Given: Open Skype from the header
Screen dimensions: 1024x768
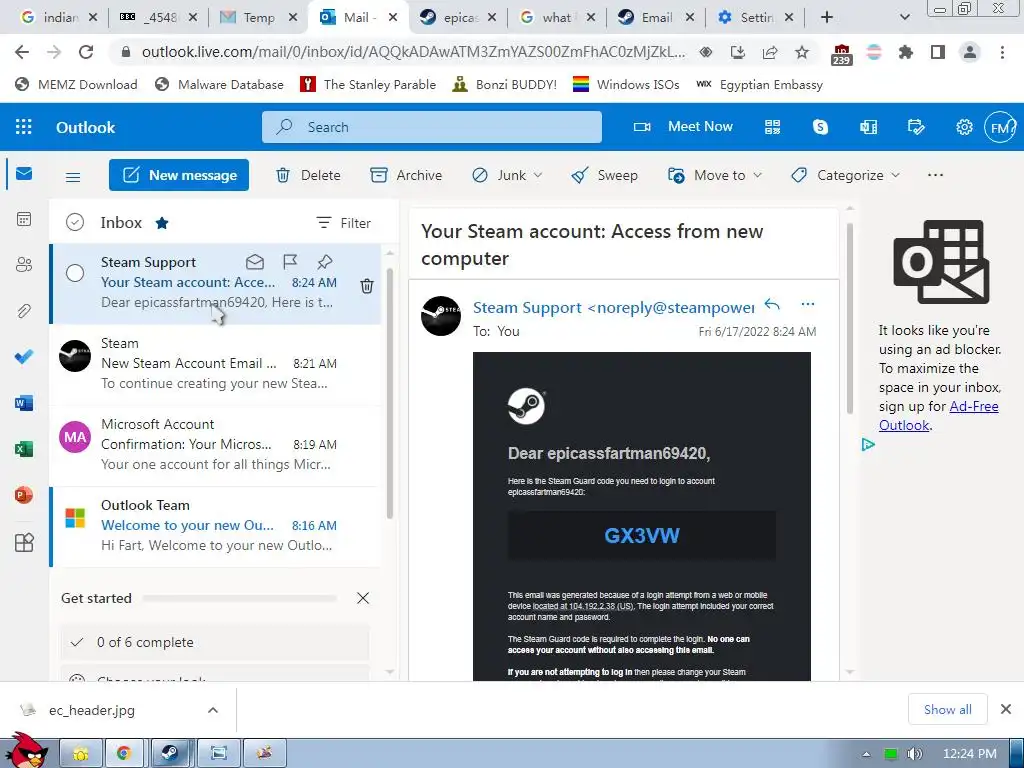Looking at the screenshot, I should (820, 127).
